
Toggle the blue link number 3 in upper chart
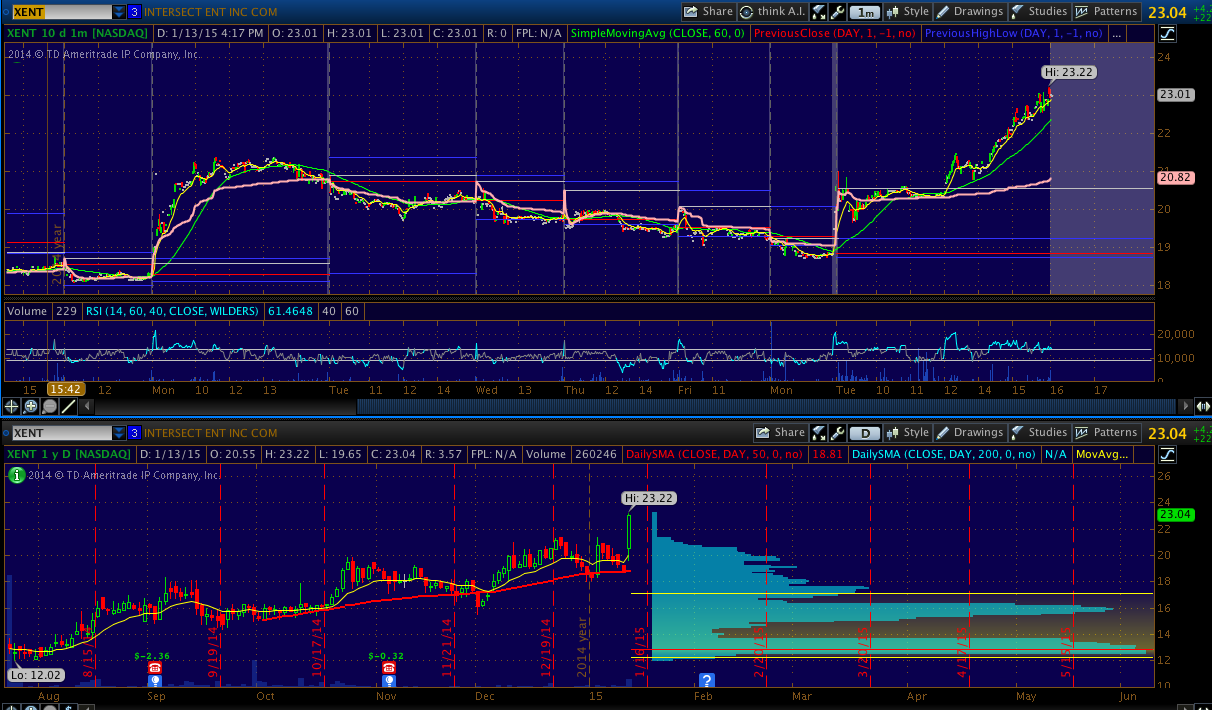click(x=133, y=12)
